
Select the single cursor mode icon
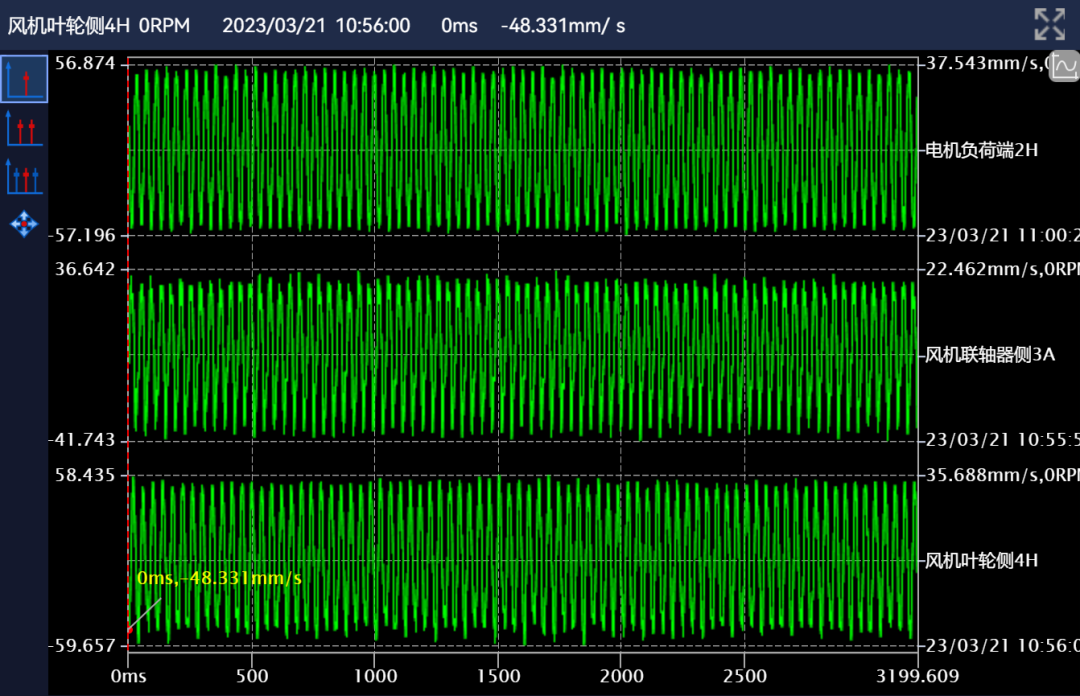24,79
